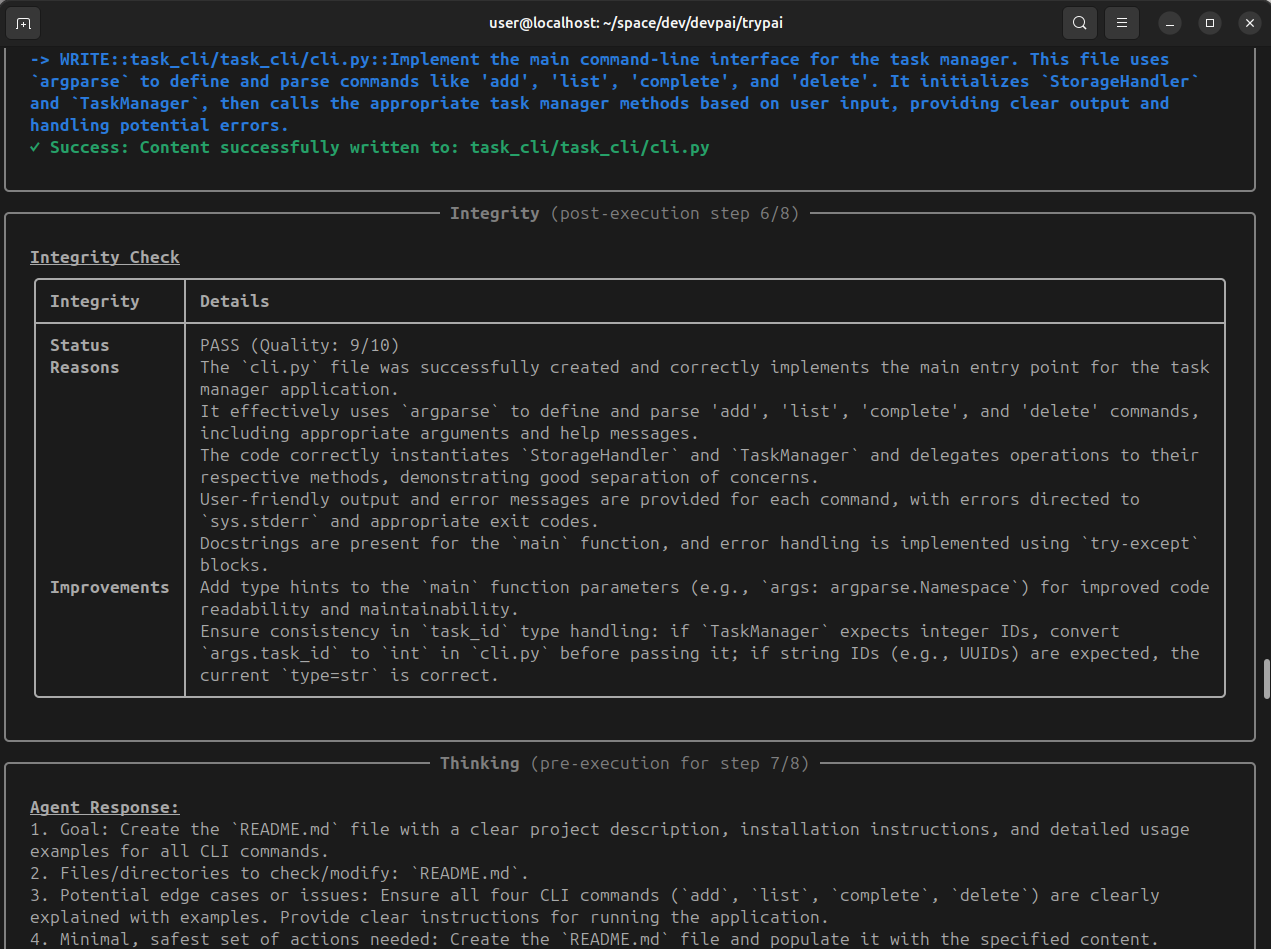
Task: Click the vertical scrollbar thumb
Action: (x=1266, y=679)
